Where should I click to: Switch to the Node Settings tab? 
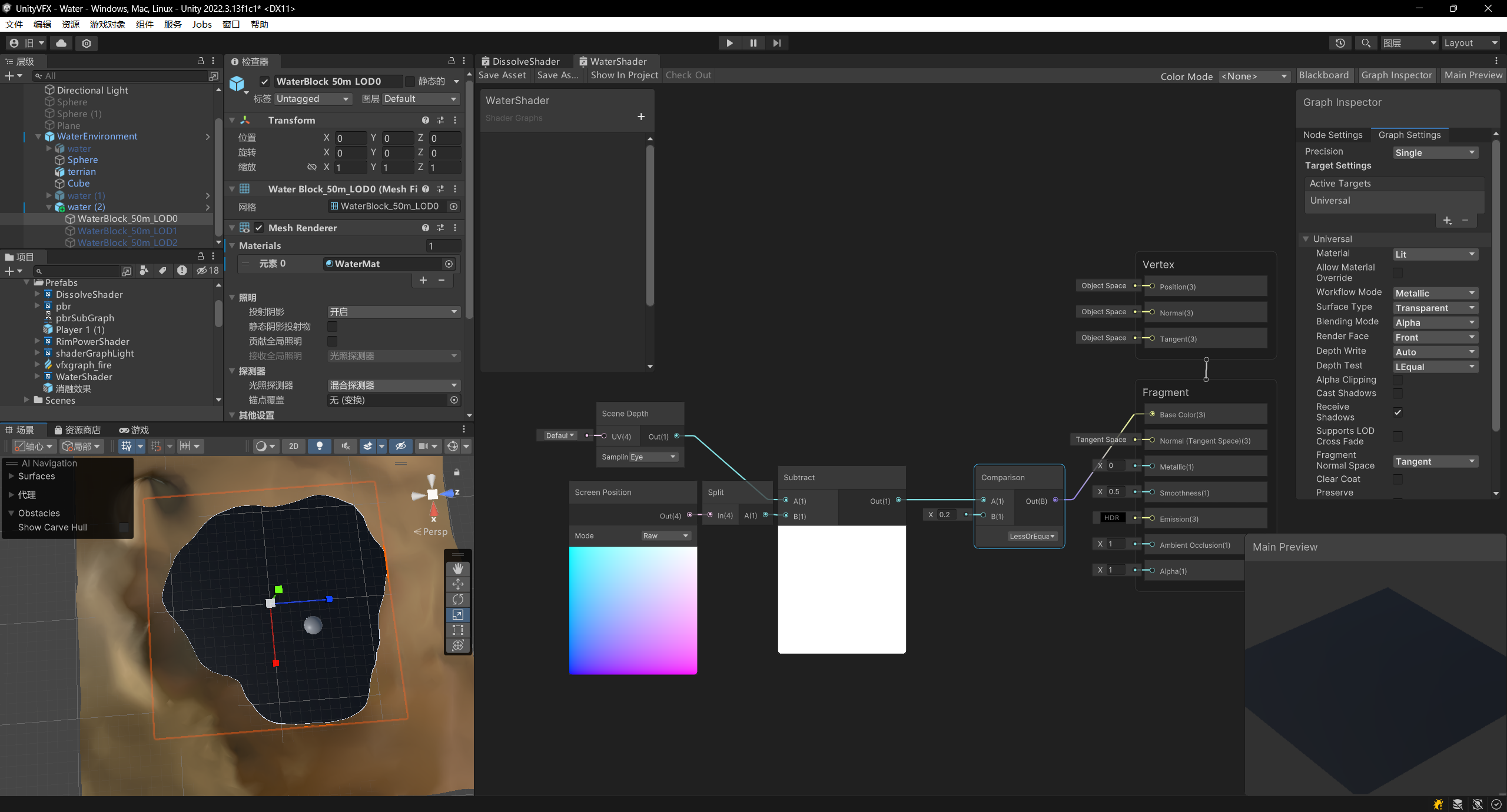pyautogui.click(x=1333, y=135)
